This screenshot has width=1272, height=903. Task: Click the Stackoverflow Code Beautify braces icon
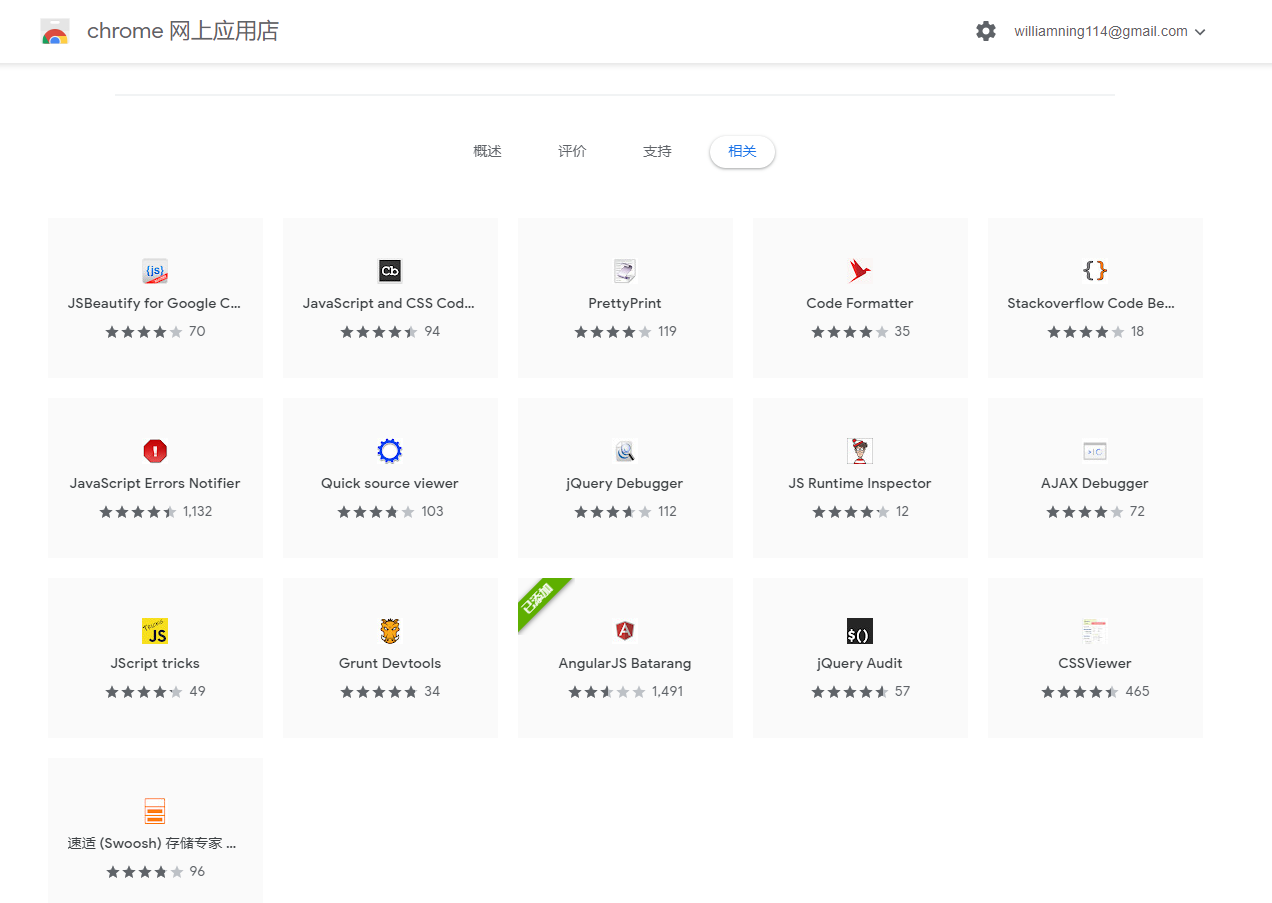click(x=1095, y=271)
